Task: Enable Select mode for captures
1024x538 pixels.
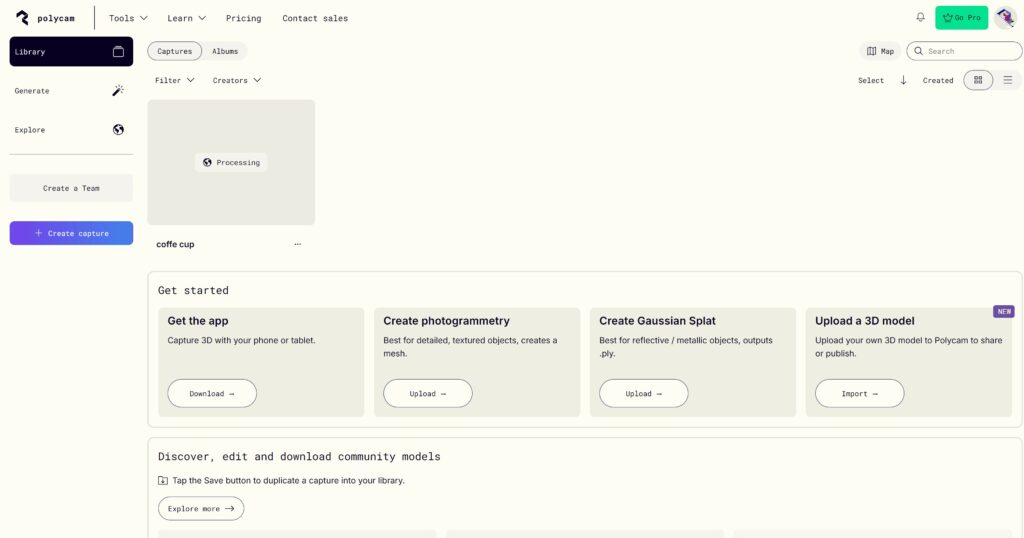Action: point(871,80)
